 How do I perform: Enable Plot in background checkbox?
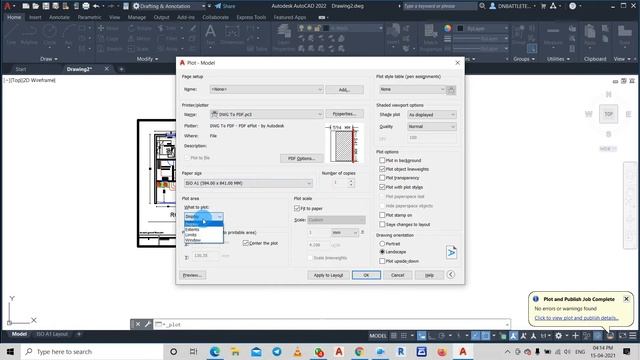382,160
